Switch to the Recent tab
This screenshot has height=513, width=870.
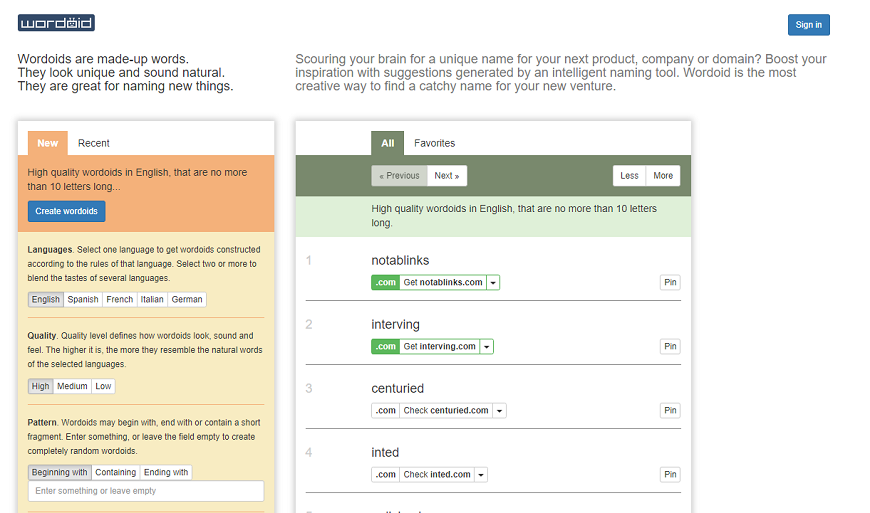pyautogui.click(x=94, y=143)
